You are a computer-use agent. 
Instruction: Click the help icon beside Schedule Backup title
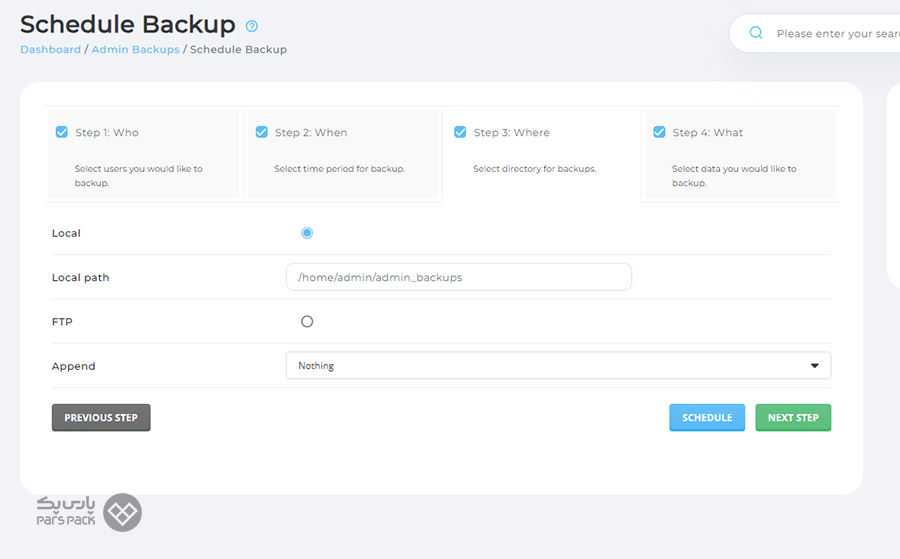pos(251,26)
